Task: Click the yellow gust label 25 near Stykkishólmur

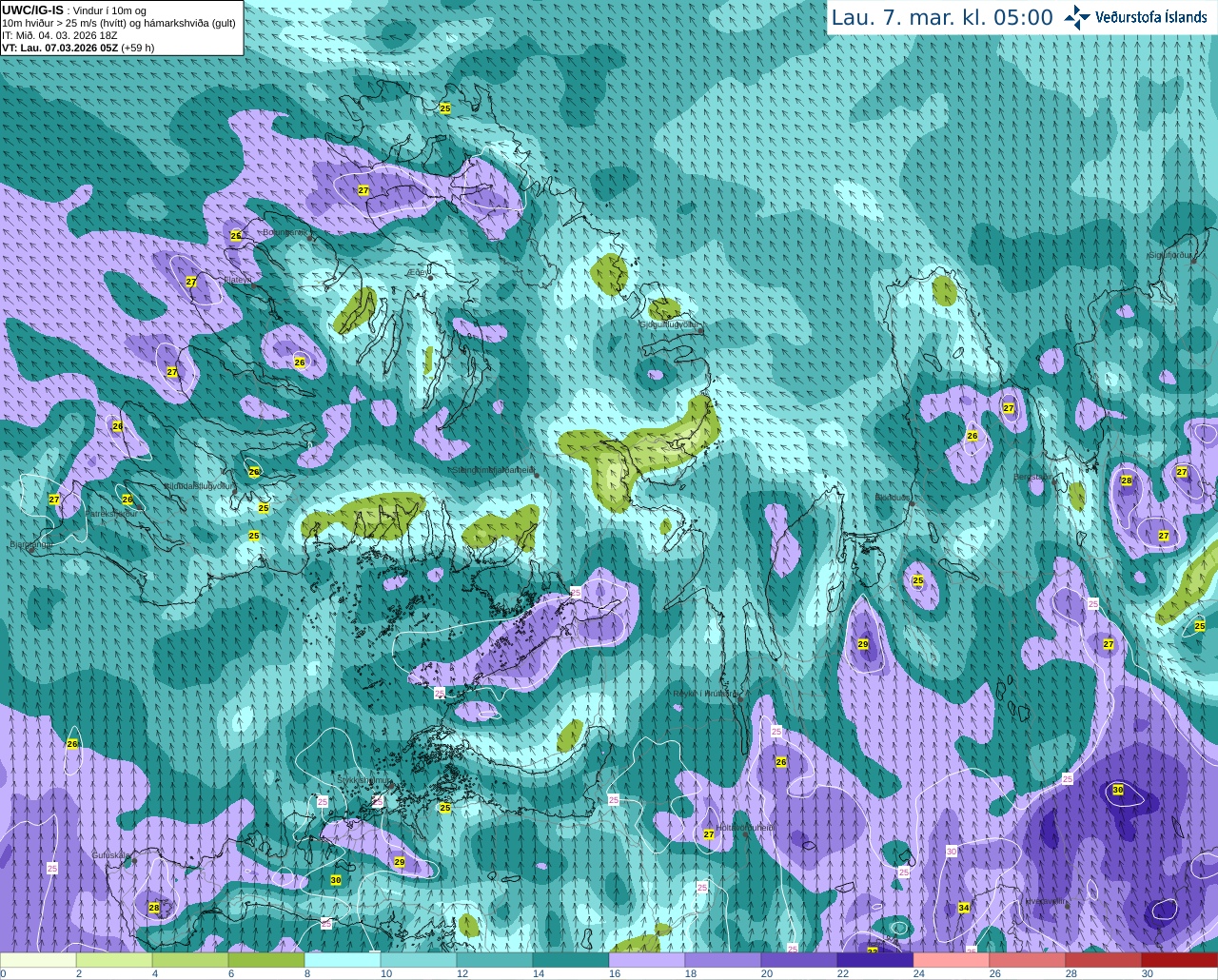Action: coord(445,808)
